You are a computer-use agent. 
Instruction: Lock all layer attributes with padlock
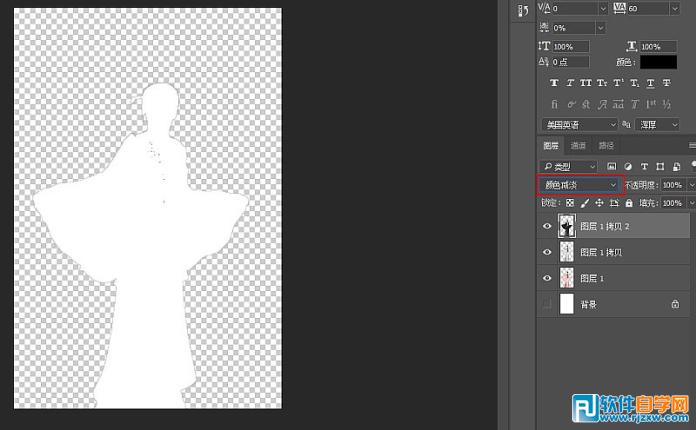629,203
